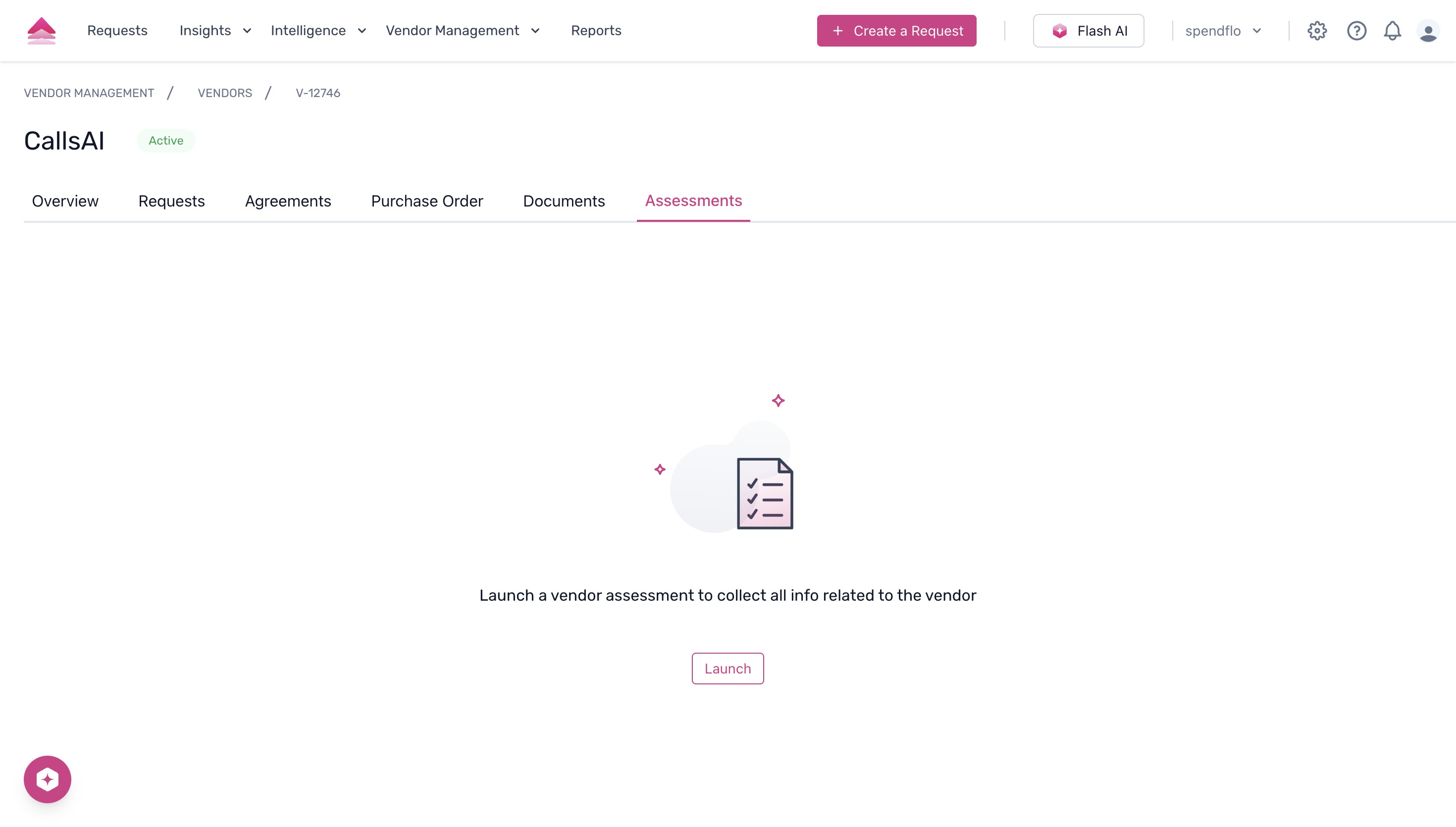Open the user profile avatar icon
The height and width of the screenshot is (827, 1456).
1429,31
